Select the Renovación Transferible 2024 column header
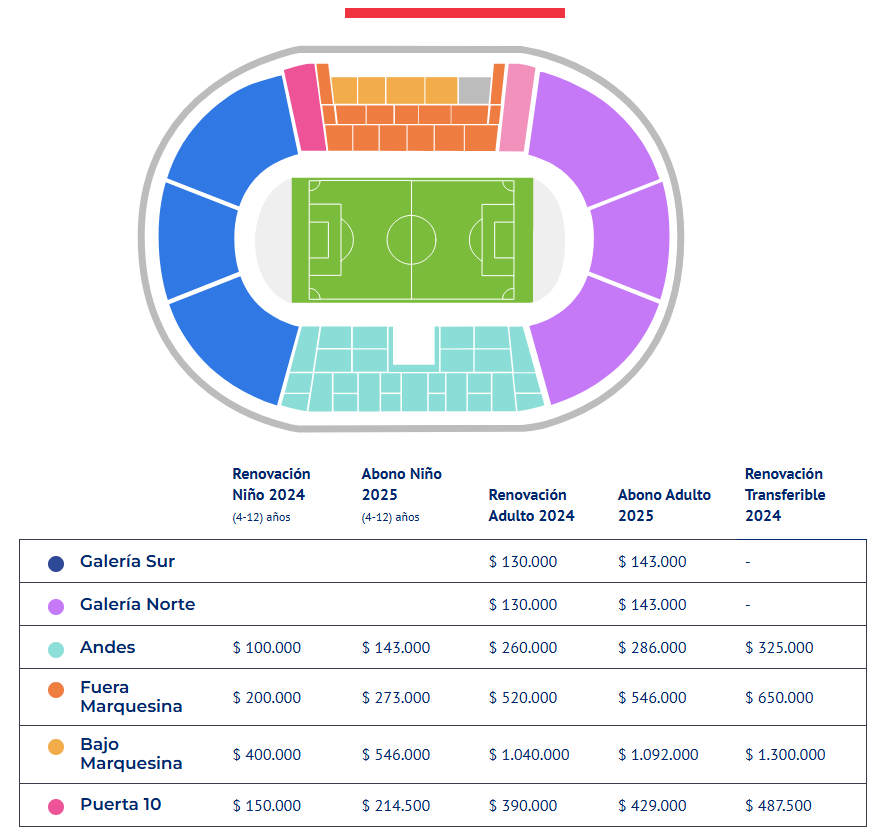Viewport: 894px width, 834px height. point(785,494)
